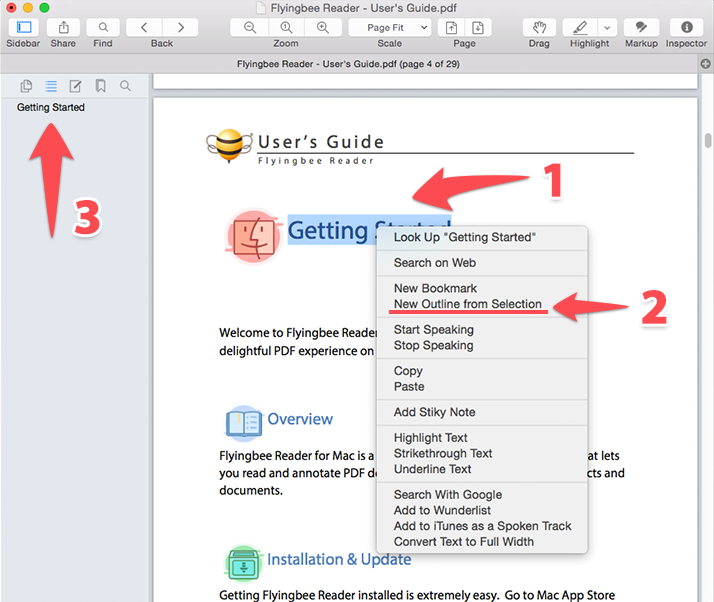Screen dimensions: 714x602
Task: Select Getting Started outline entry
Action: [51, 107]
